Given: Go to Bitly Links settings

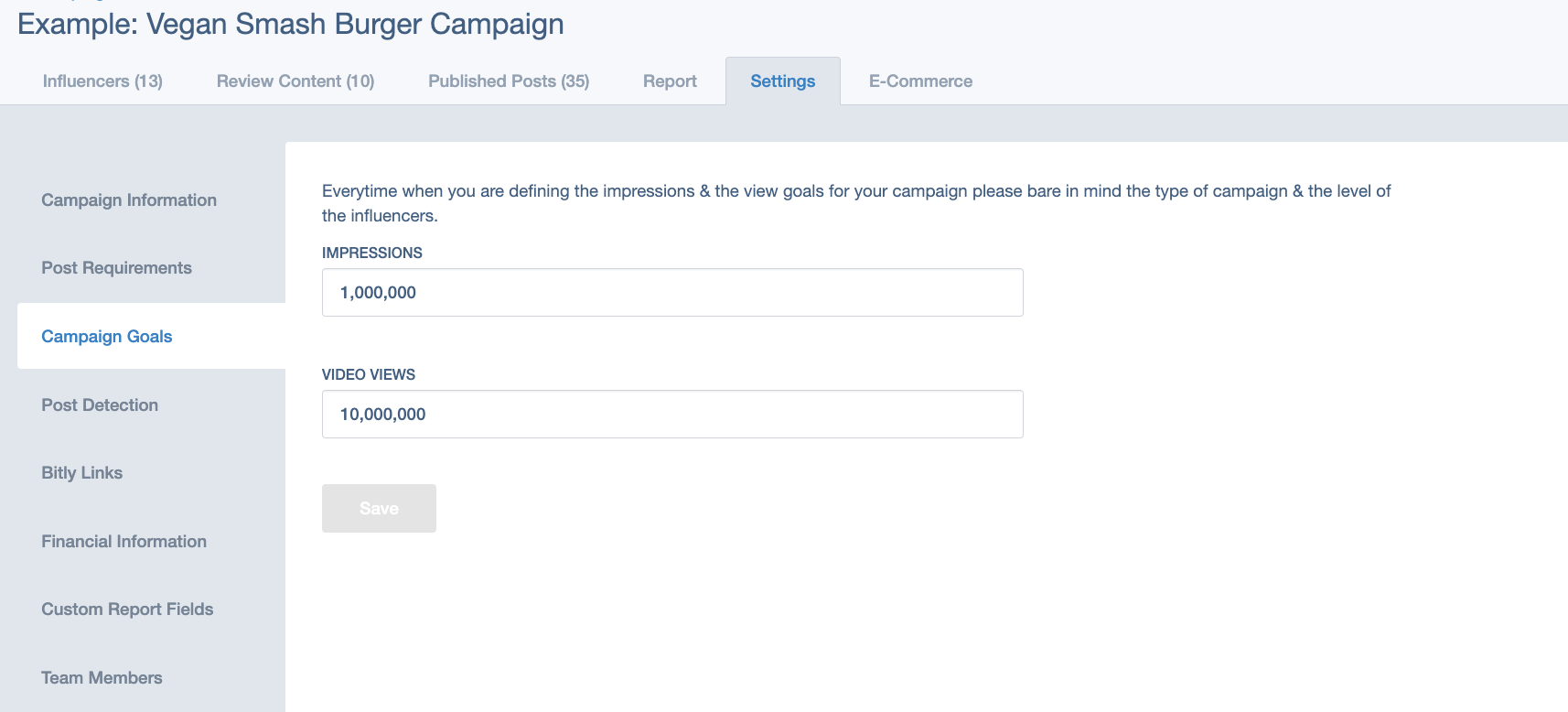Looking at the screenshot, I should [x=81, y=473].
